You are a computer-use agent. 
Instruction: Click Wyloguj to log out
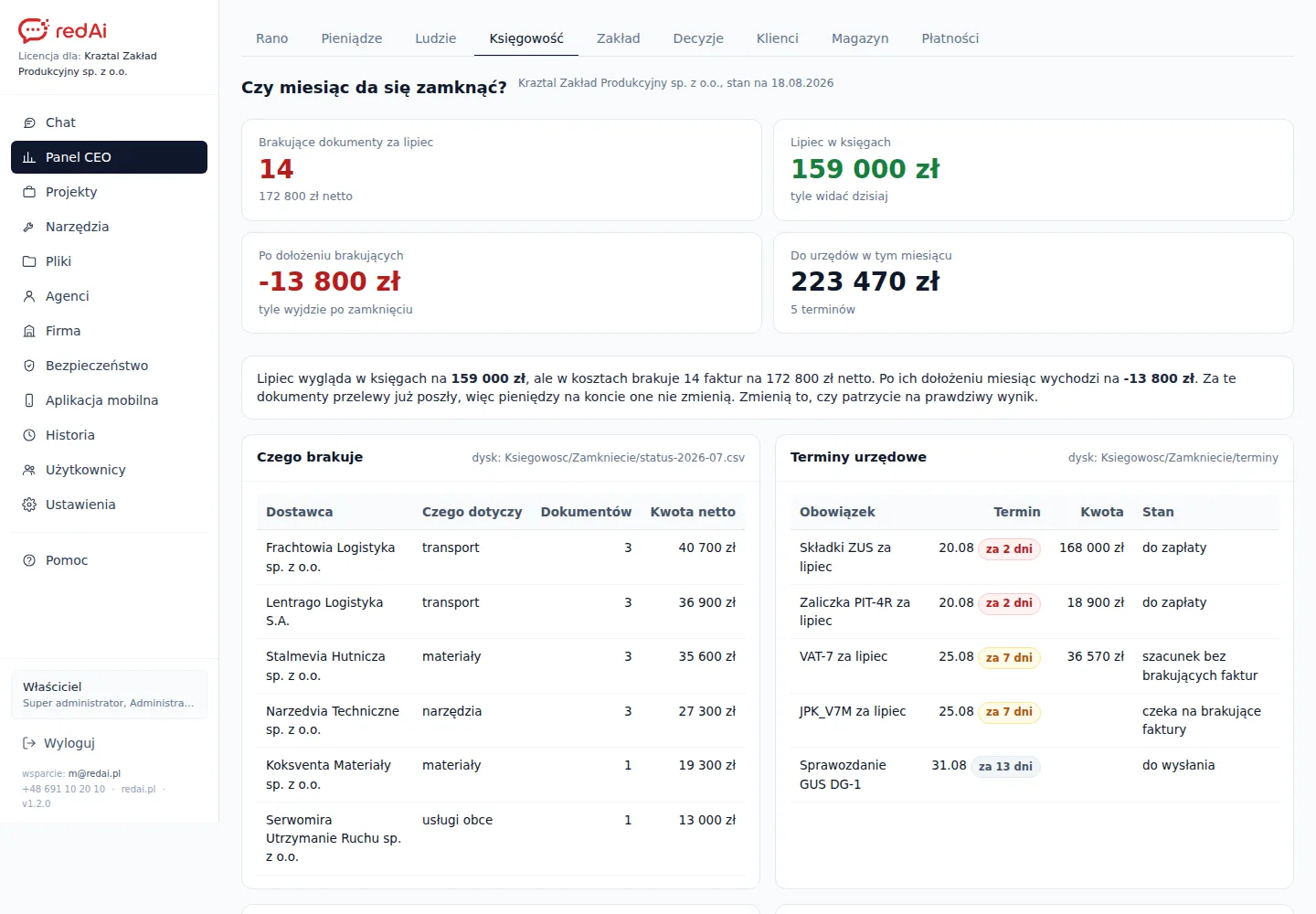58,743
